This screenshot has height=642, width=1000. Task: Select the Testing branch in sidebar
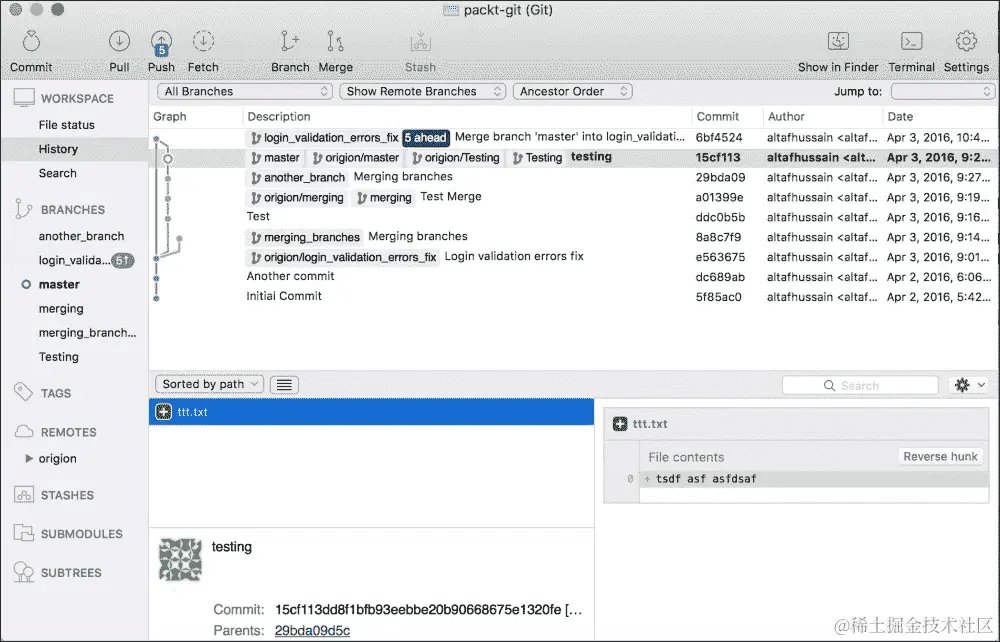(59, 357)
